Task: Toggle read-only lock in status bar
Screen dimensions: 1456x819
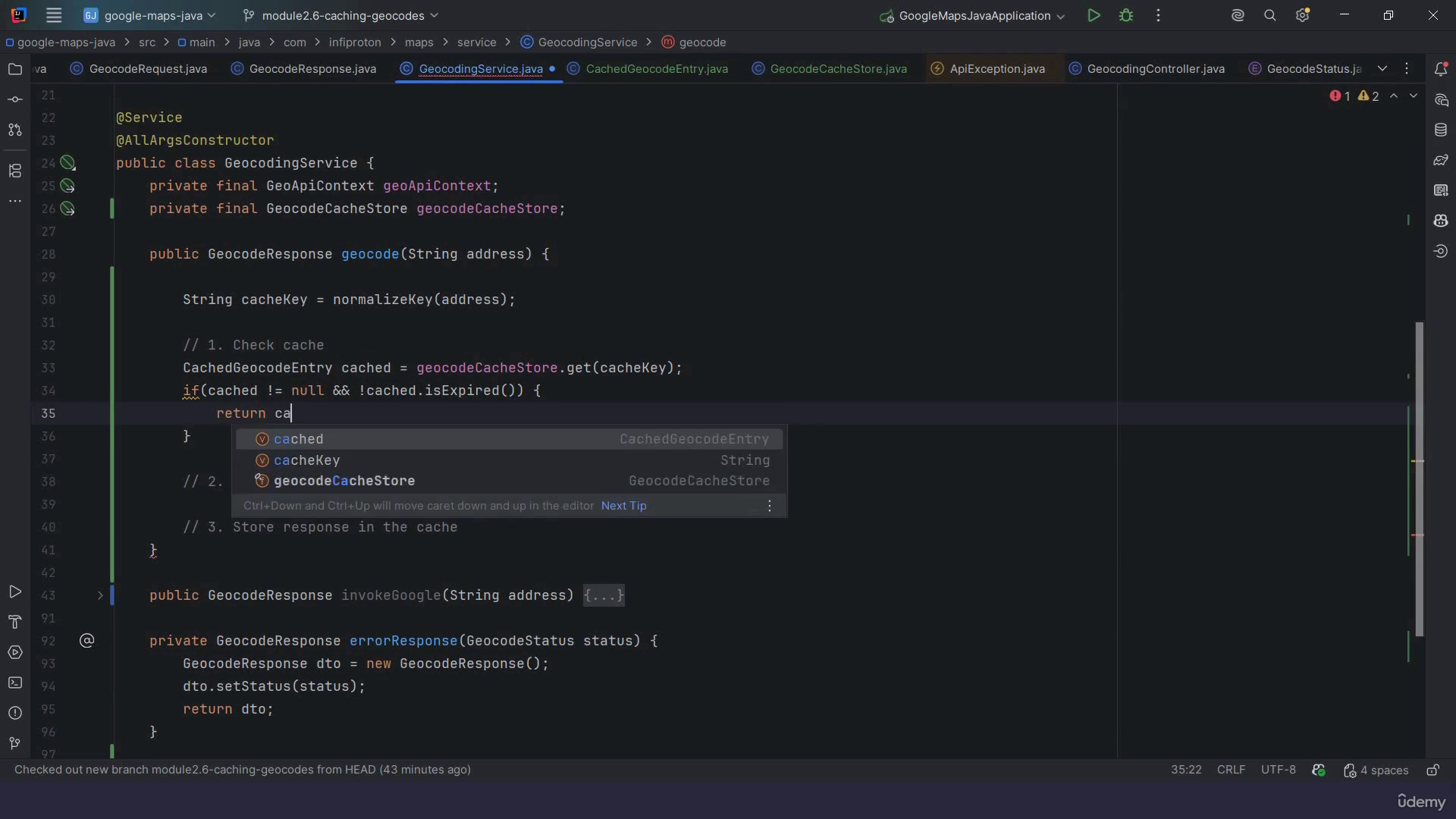Action: click(1432, 770)
